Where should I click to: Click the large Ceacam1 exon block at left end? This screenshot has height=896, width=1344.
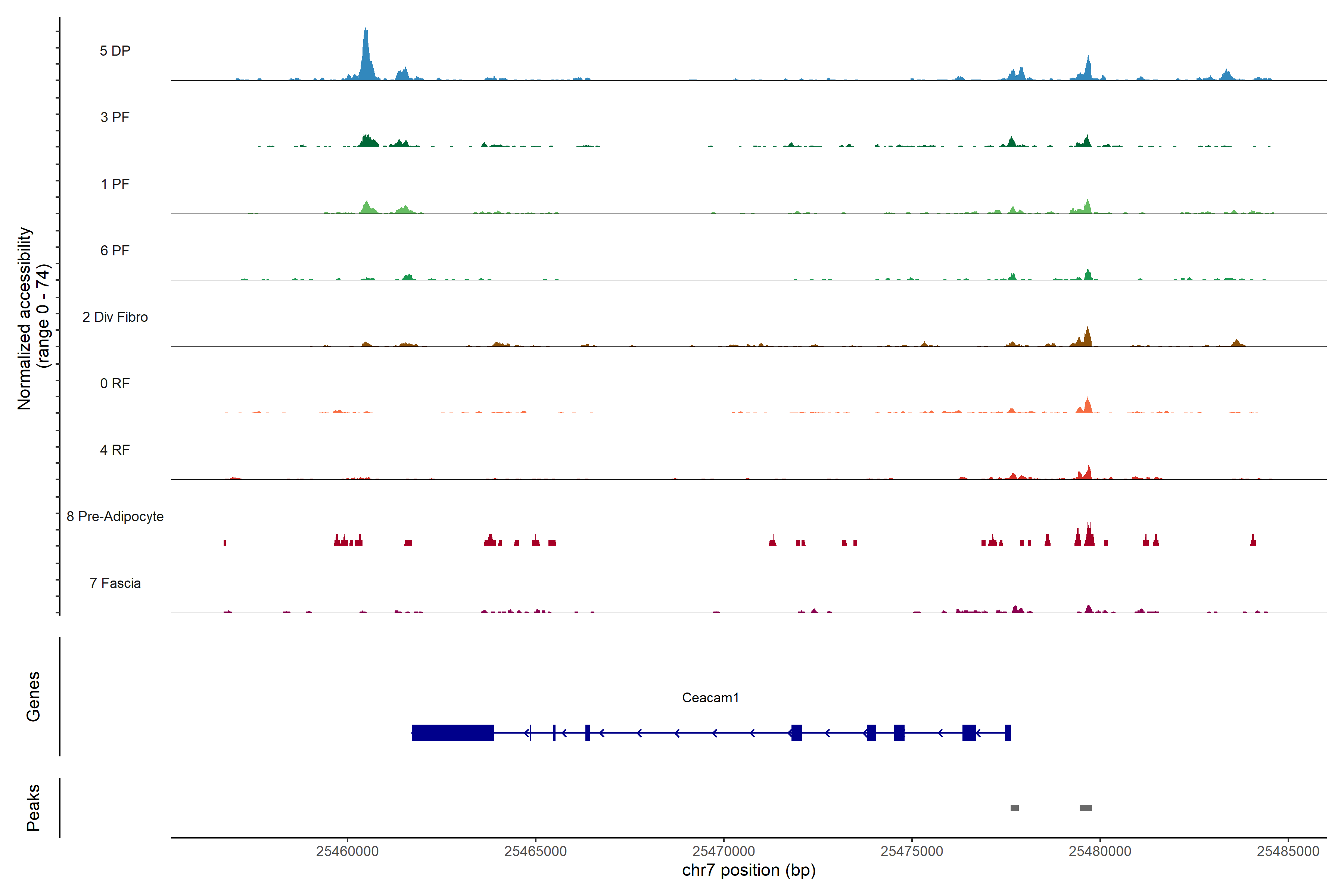coord(452,732)
